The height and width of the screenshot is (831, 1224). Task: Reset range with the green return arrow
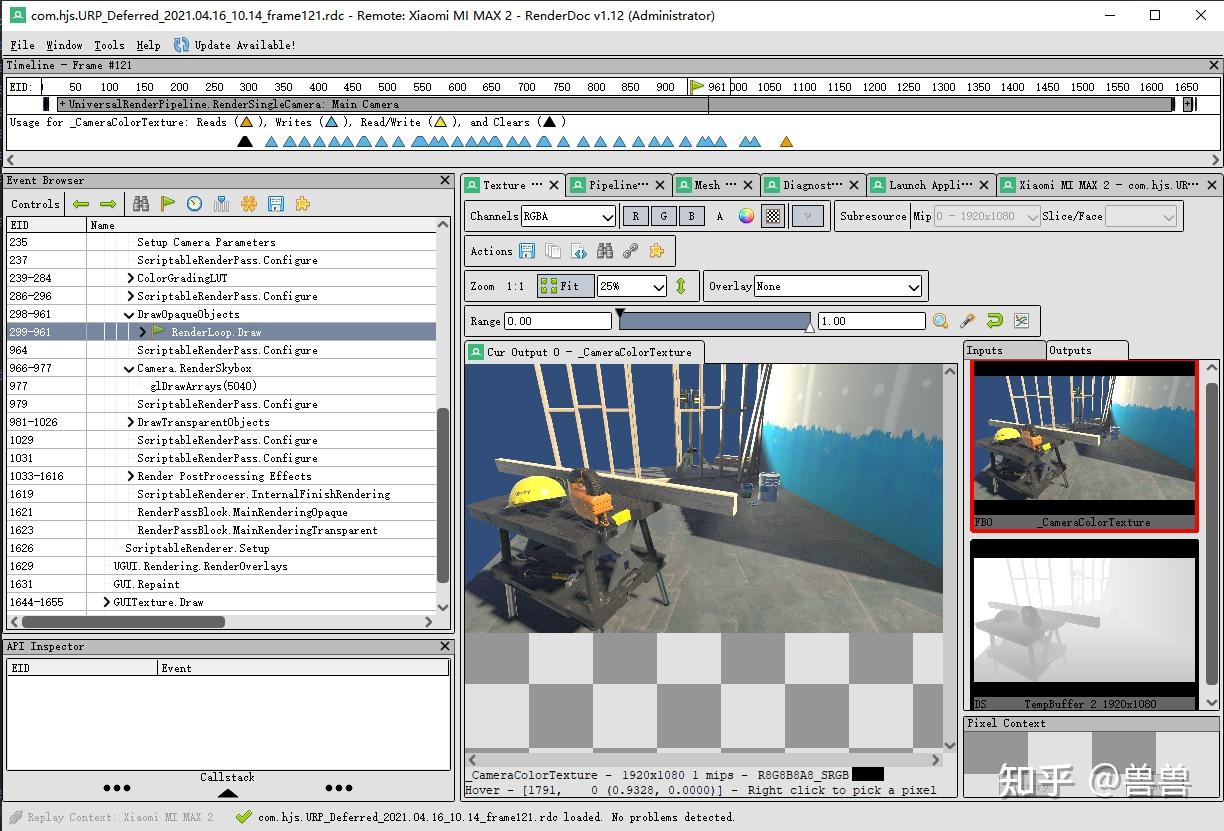pyautogui.click(x=994, y=321)
